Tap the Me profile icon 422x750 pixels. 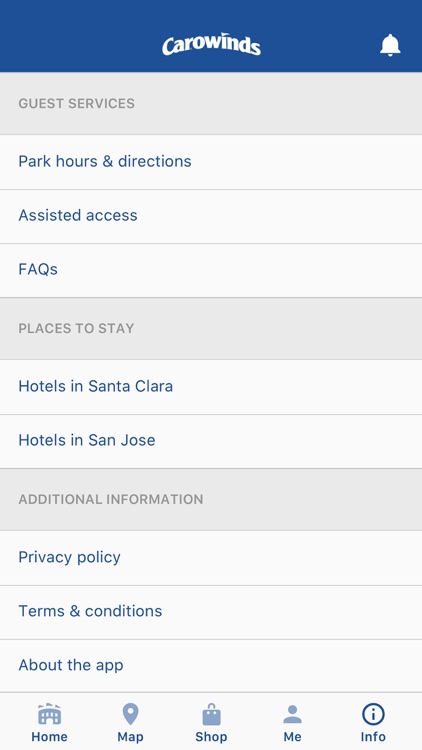coord(292,714)
